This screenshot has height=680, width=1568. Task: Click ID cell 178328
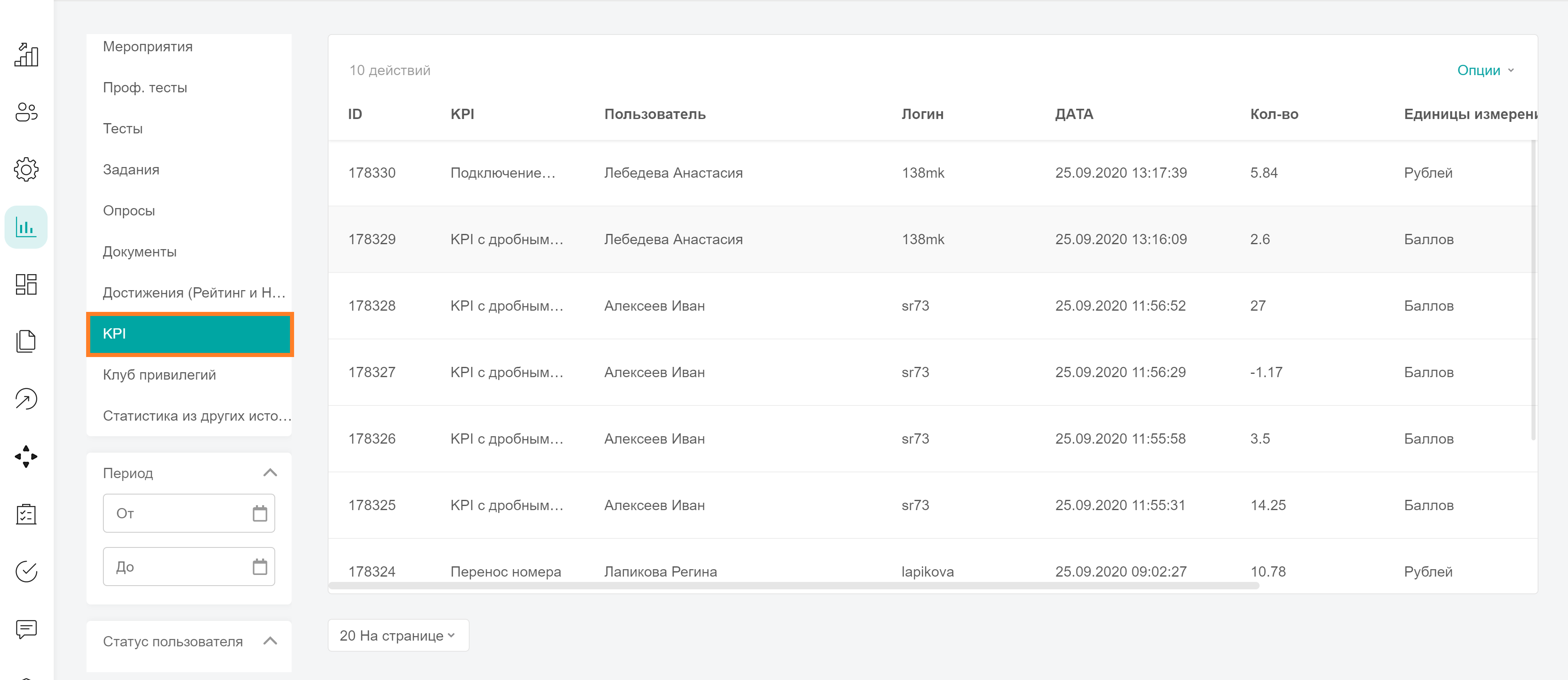tap(371, 306)
